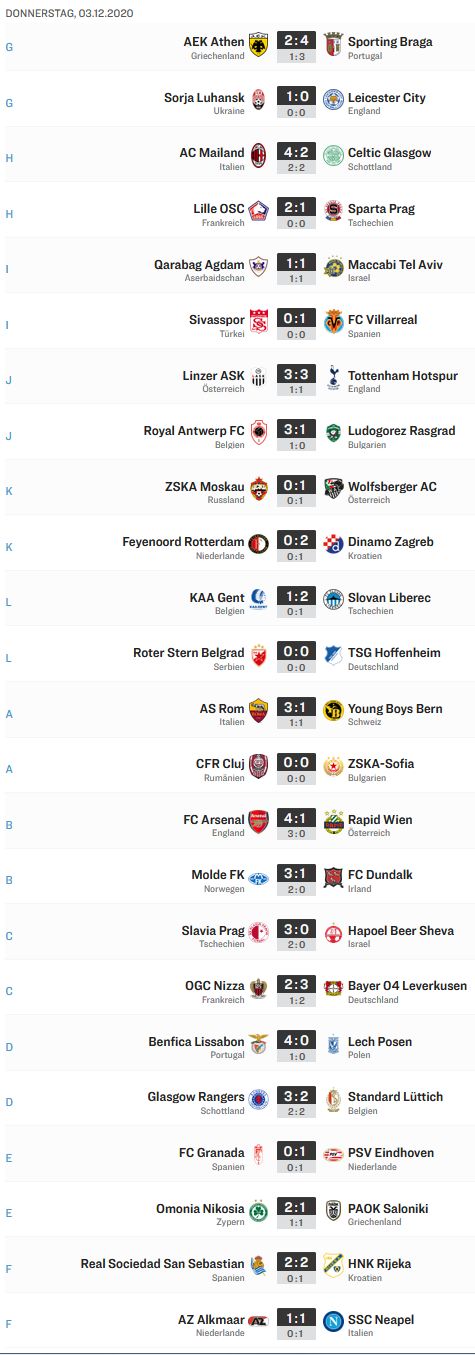The width and height of the screenshot is (475, 1355).
Task: Click the Benfica Lissabon crest icon
Action: (259, 1045)
